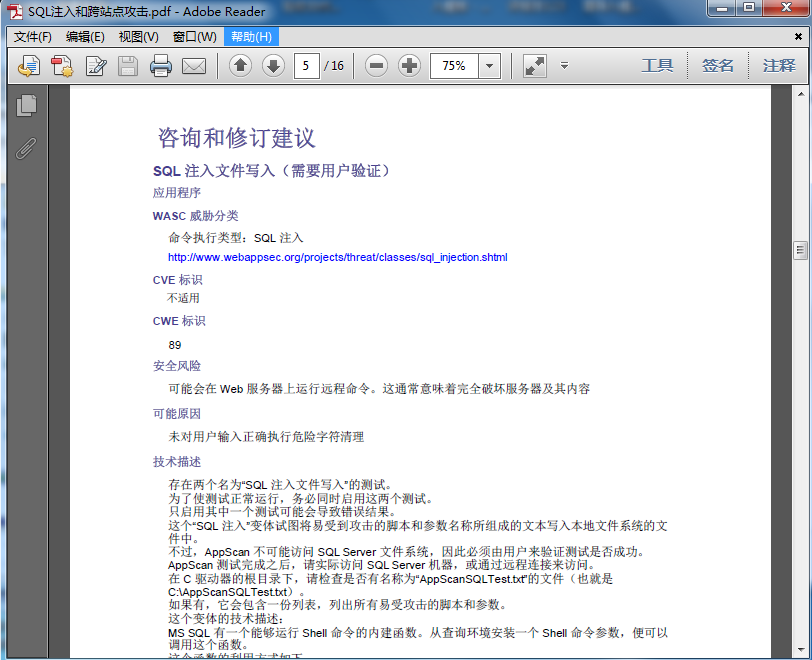
Task: Click the vertical scrollbar thumb
Action: (x=801, y=250)
